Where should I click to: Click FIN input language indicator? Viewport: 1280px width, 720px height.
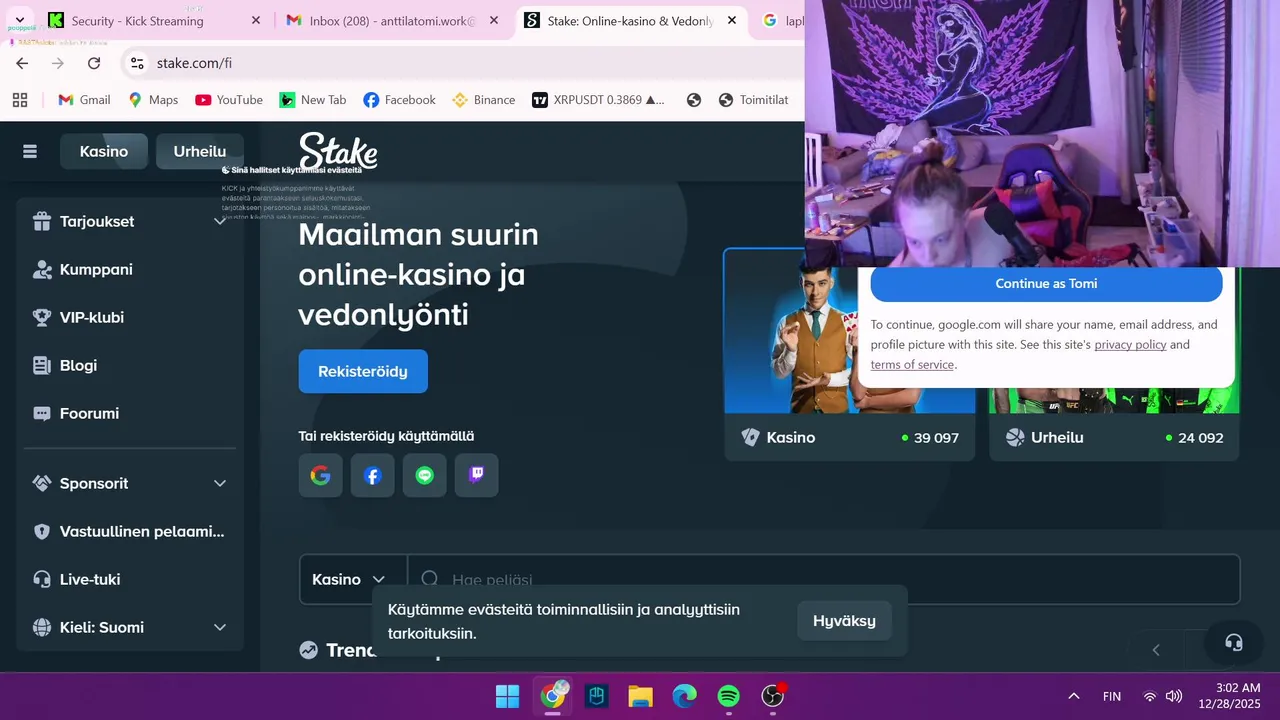(x=1112, y=696)
